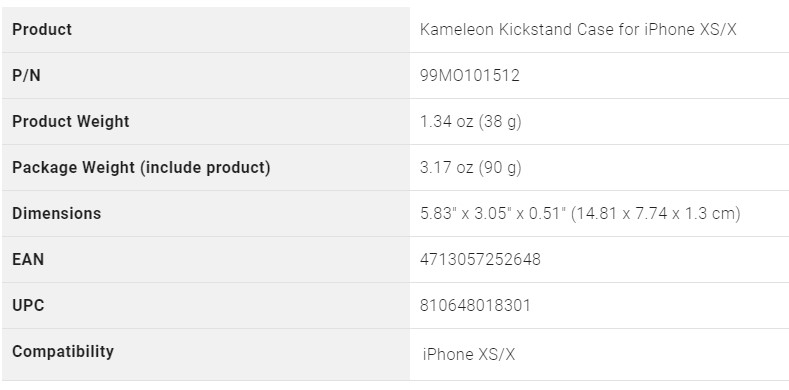The width and height of the screenshot is (789, 390).
Task: Click the P/N label
Action: (26, 75)
